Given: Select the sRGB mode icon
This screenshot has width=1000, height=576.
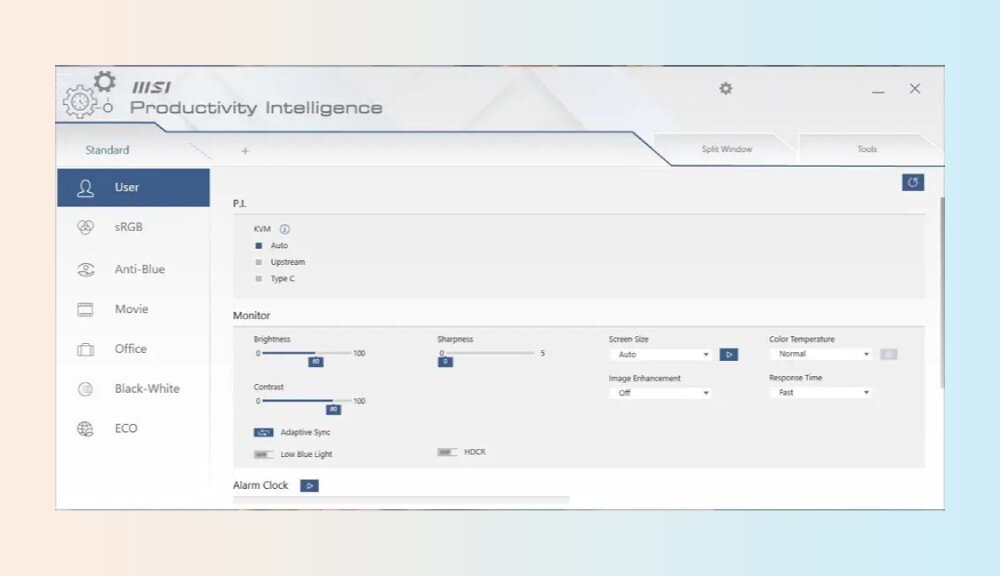Looking at the screenshot, I should click(86, 228).
